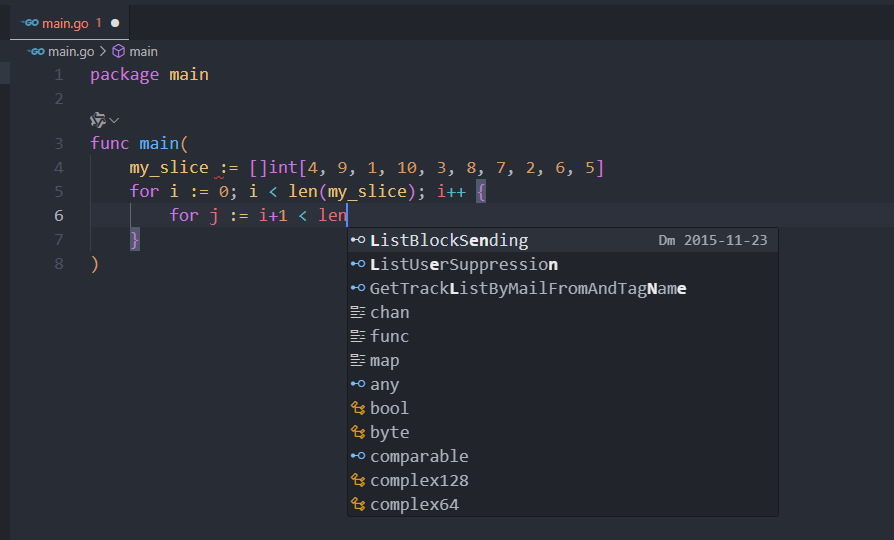Select any interface suggestion
This screenshot has width=894, height=540.
[563, 384]
